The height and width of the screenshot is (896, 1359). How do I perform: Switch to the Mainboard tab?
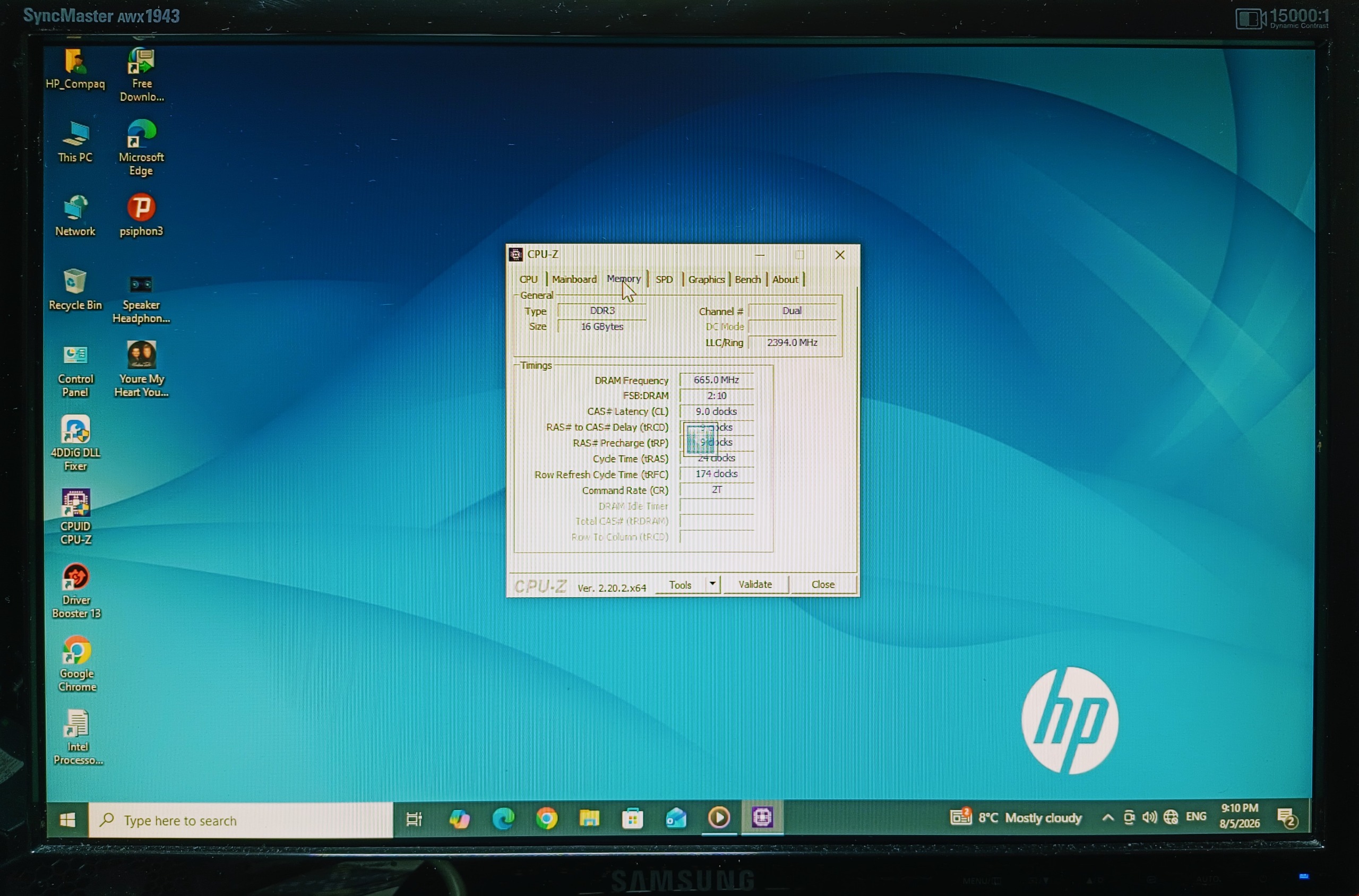[574, 279]
